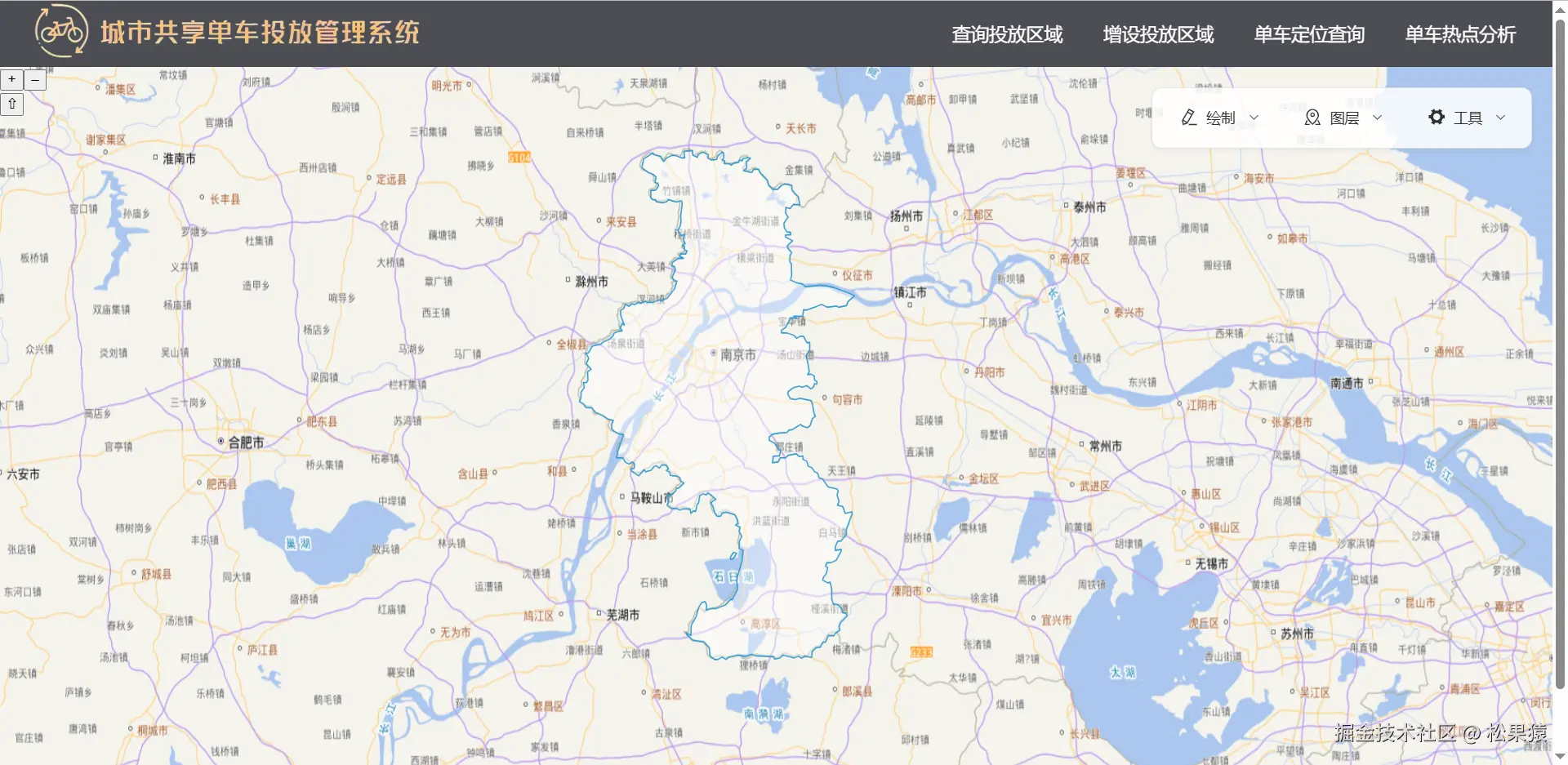Click the tools gear icon

pyautogui.click(x=1437, y=118)
